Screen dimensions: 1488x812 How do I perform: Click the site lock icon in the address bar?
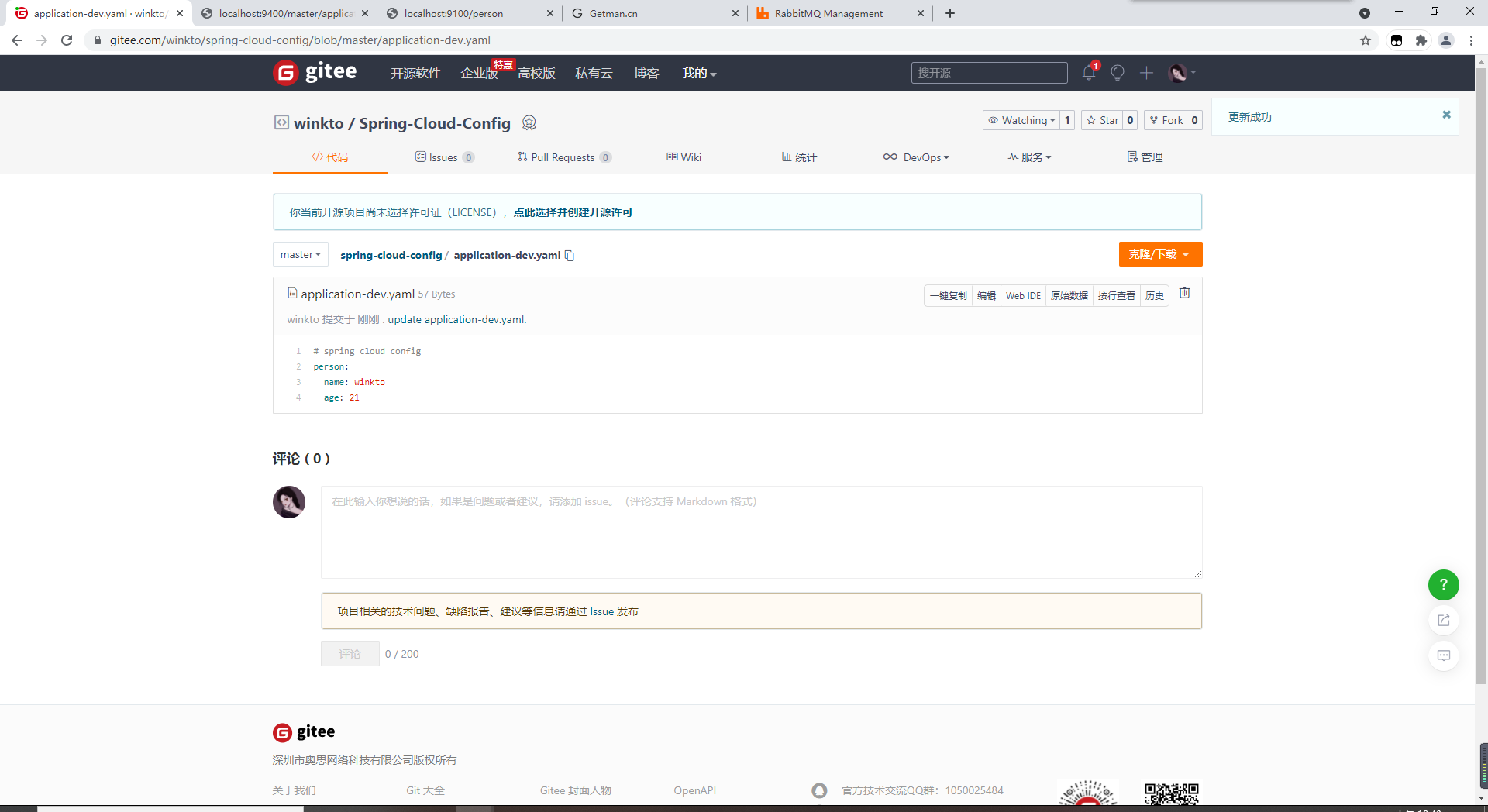coord(98,40)
